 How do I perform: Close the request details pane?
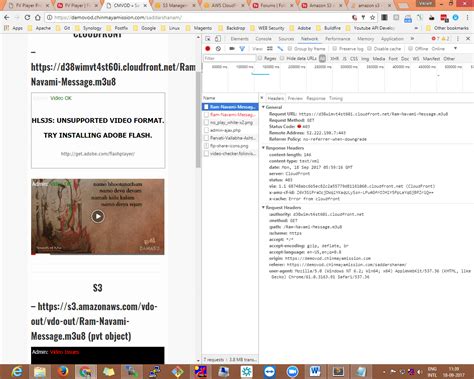(x=262, y=98)
